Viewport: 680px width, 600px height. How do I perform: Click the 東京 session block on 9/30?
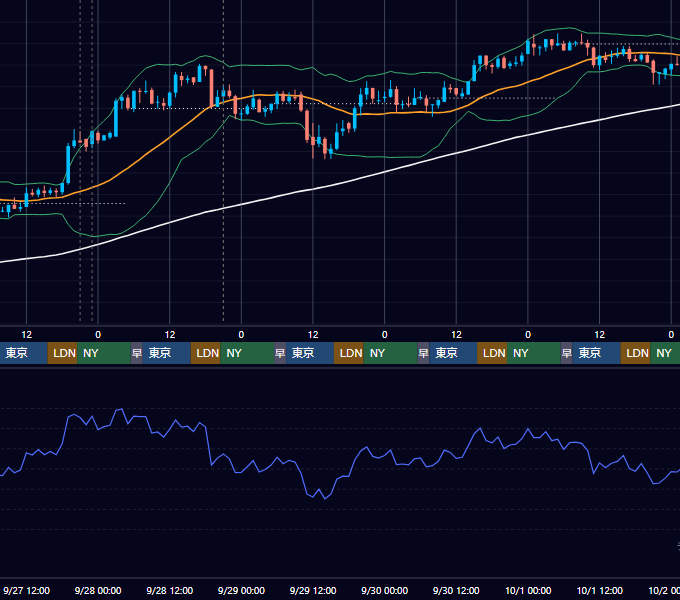(x=453, y=353)
